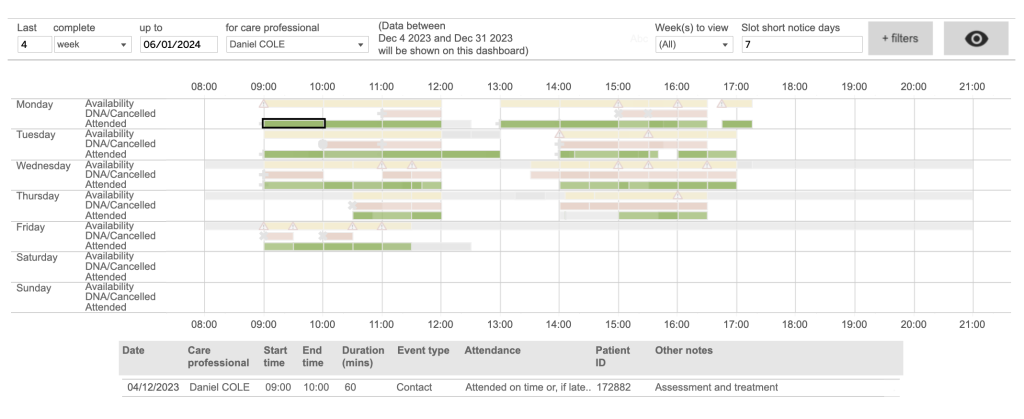Select the 04/12/2023 appointment table row

click(510, 387)
